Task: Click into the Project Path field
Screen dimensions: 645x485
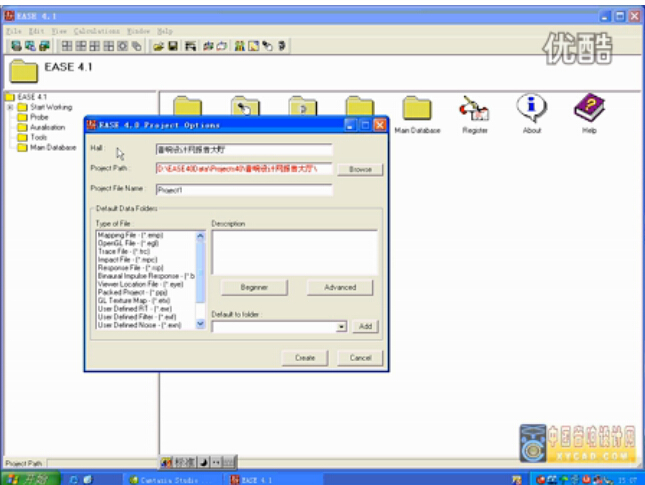Action: (x=244, y=169)
